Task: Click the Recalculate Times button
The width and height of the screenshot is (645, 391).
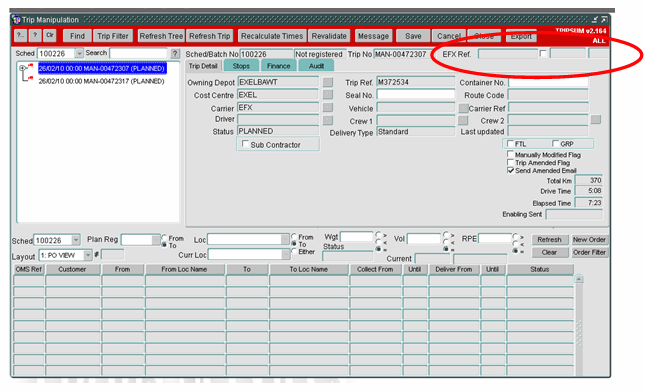Action: click(x=272, y=36)
